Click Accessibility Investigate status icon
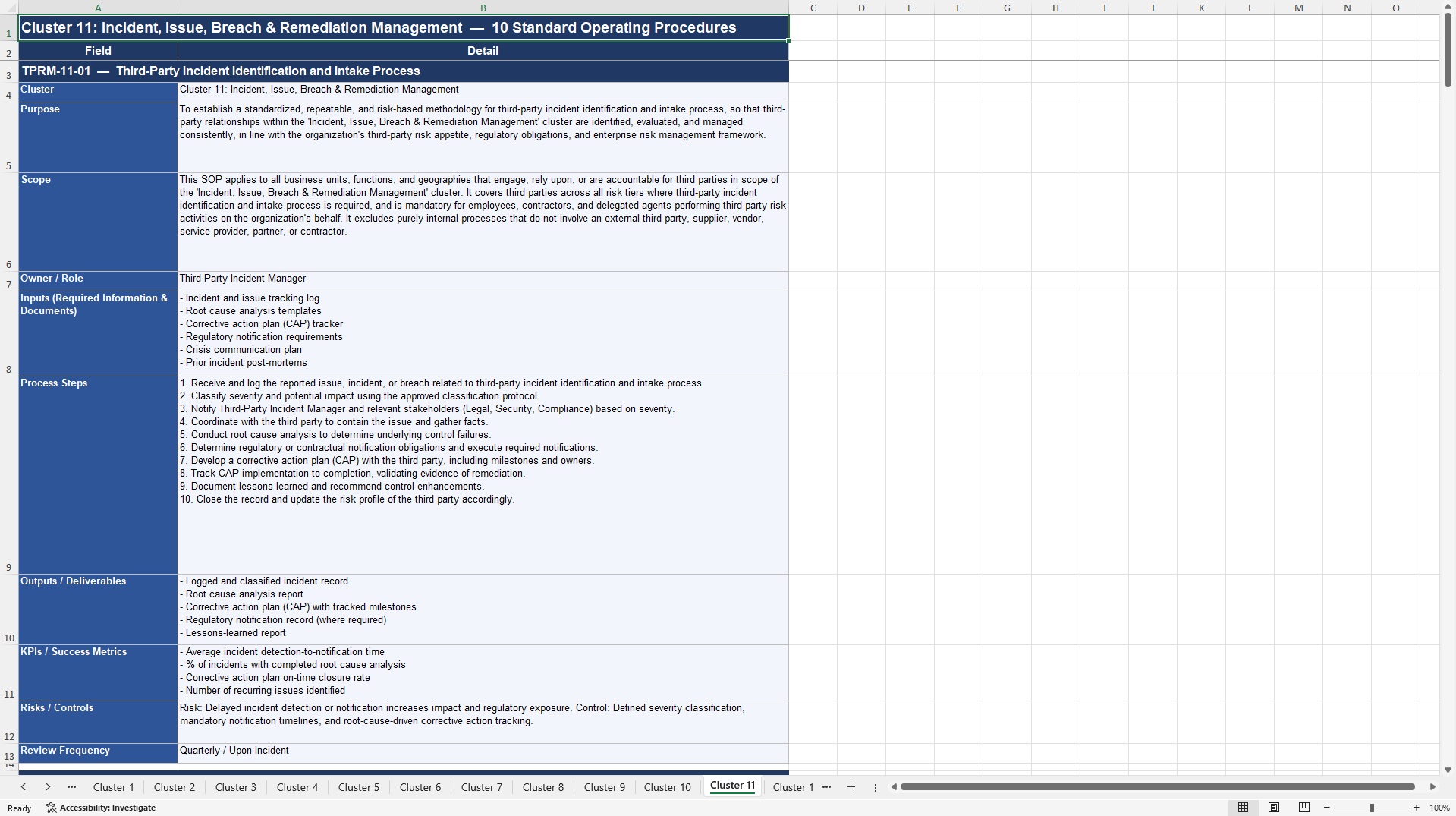 pos(52,808)
